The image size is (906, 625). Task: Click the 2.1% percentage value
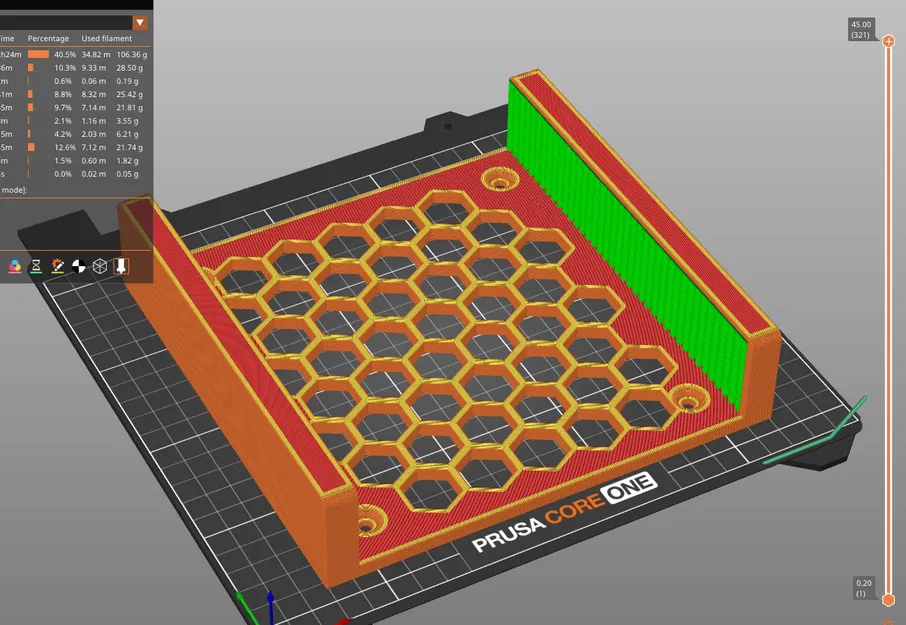[62, 121]
